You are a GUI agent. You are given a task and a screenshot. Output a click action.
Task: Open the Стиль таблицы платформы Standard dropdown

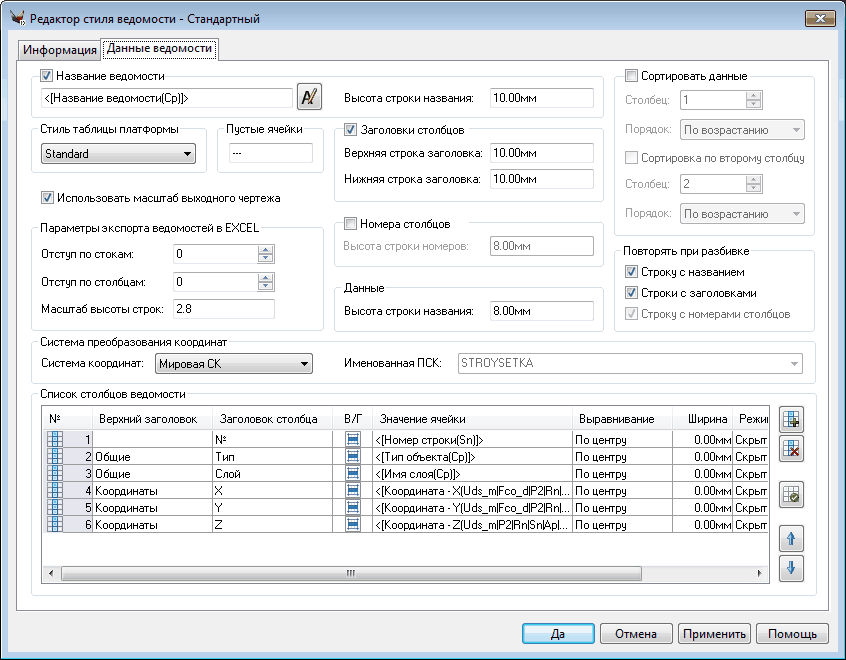[118, 154]
